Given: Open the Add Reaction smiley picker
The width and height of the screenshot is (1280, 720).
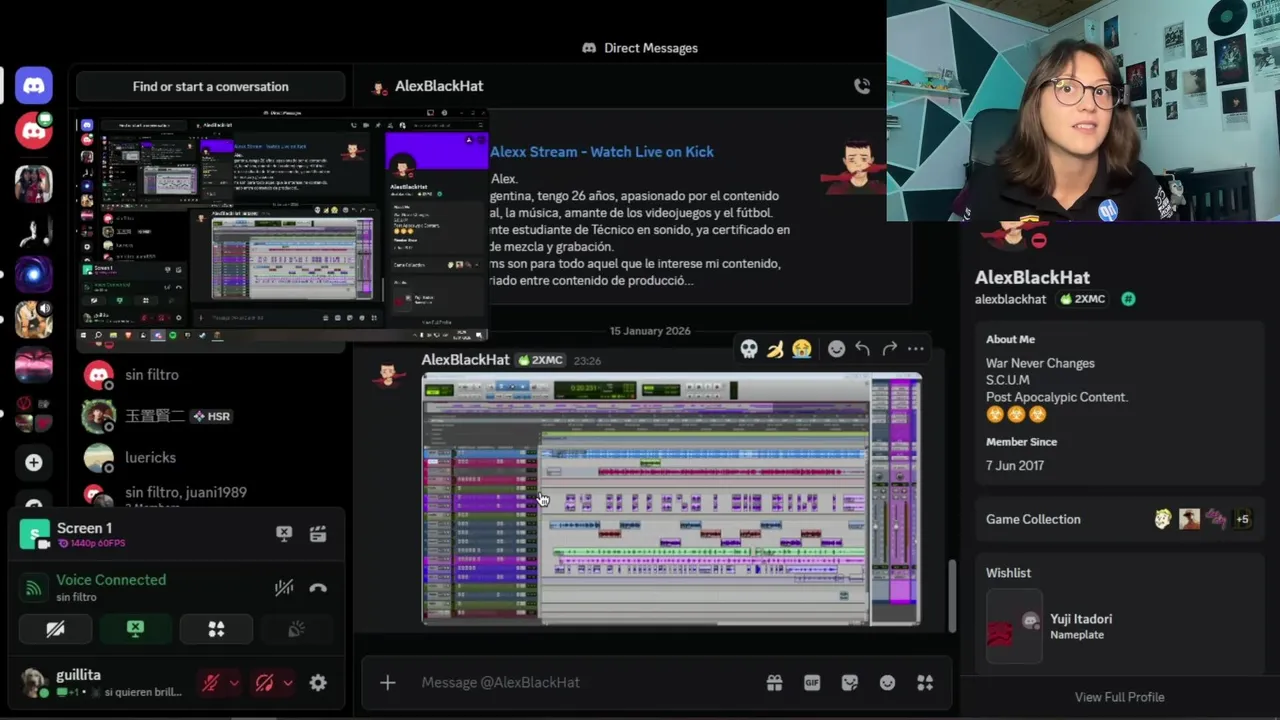Looking at the screenshot, I should pos(836,348).
